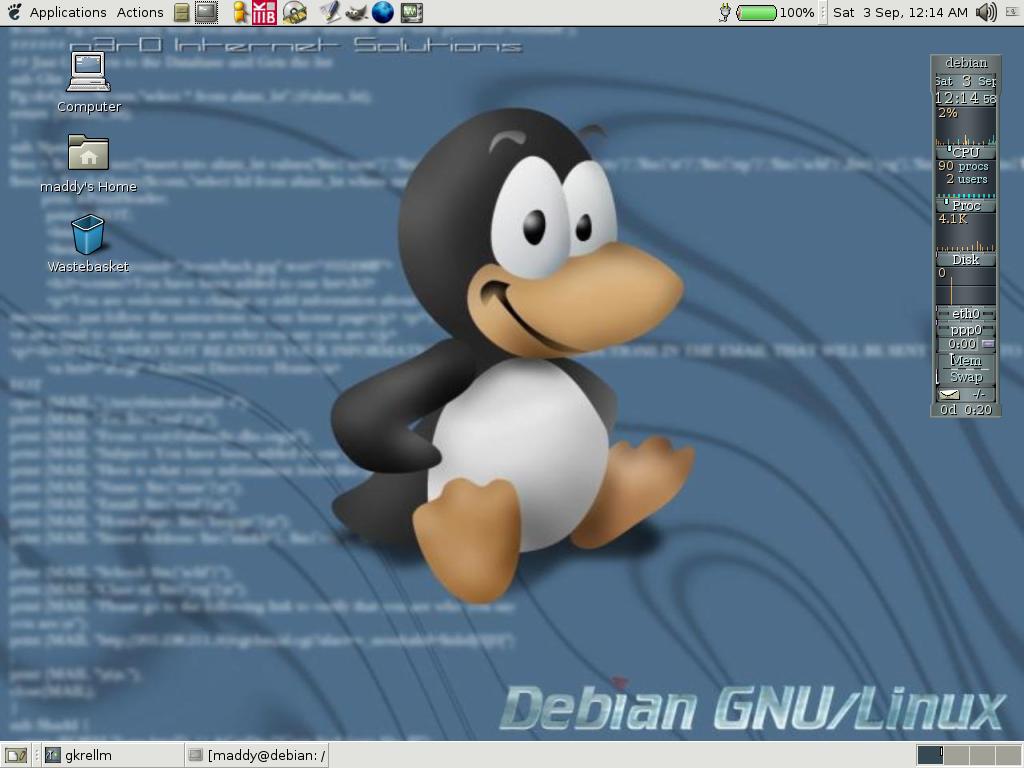Launch the green oscilloscope monitor icon
Viewport: 1024px width, 768px height.
tap(411, 12)
